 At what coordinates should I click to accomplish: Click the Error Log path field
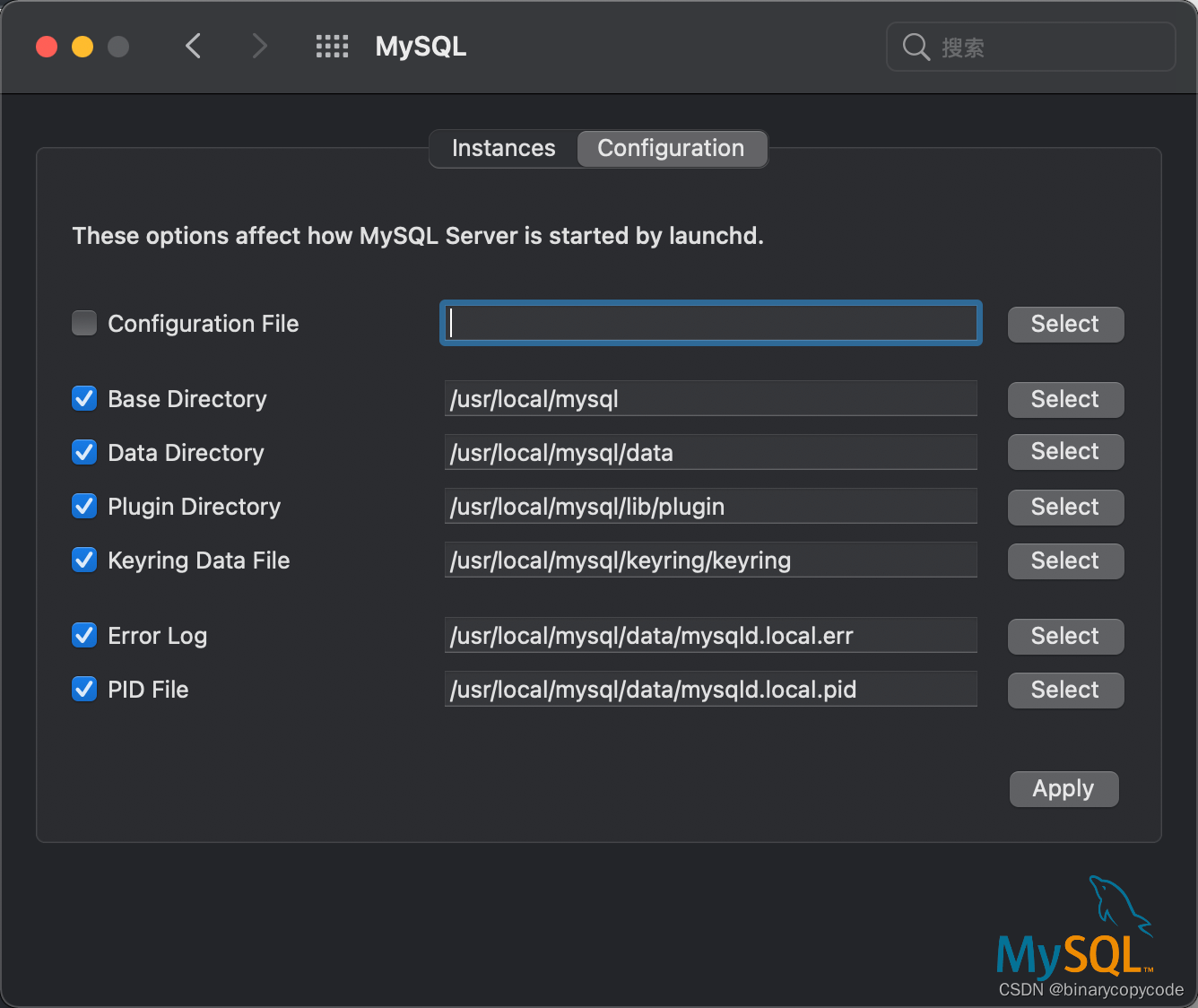point(711,635)
